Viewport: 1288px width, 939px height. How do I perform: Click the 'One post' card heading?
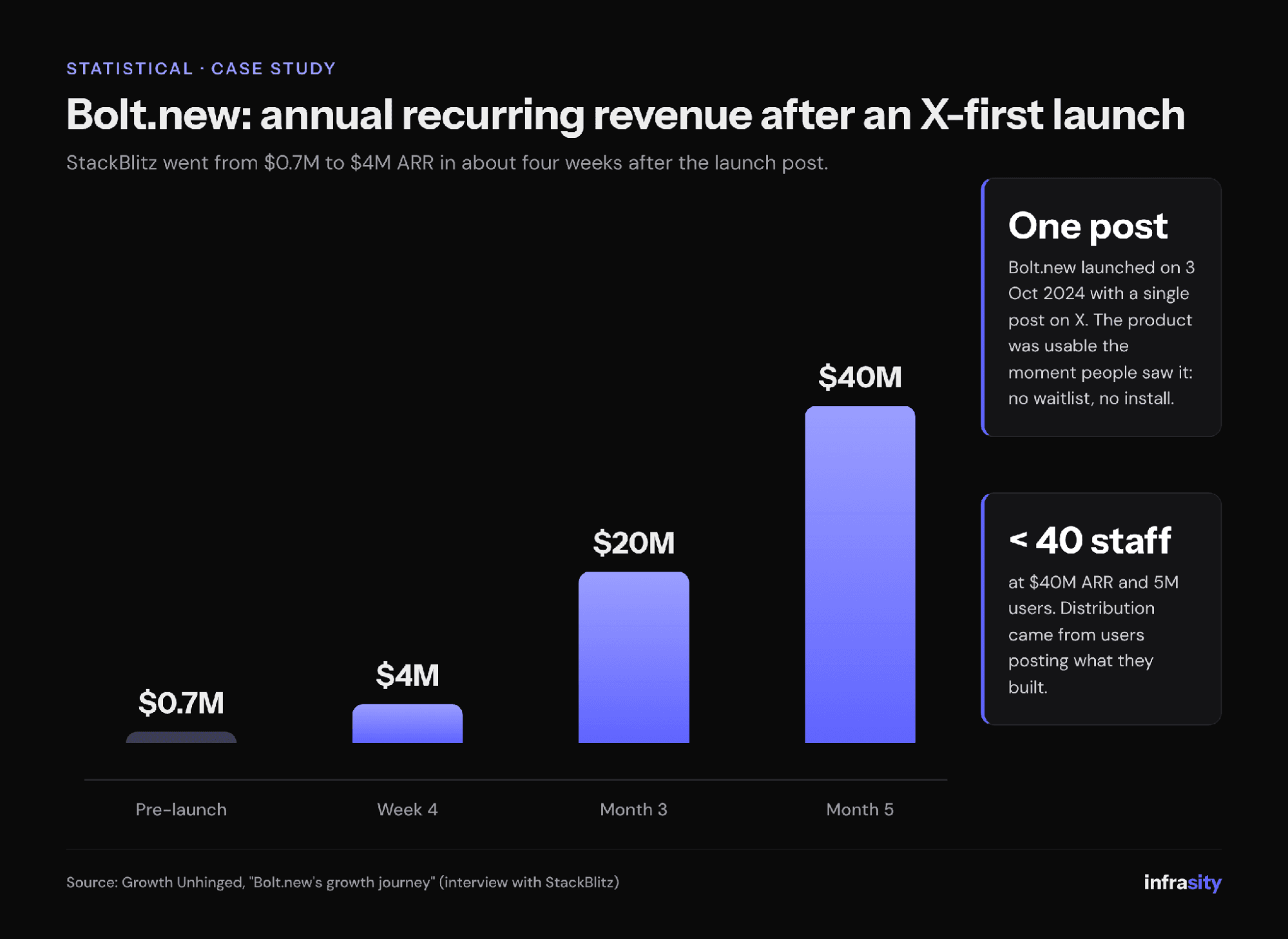pyautogui.click(x=1088, y=226)
